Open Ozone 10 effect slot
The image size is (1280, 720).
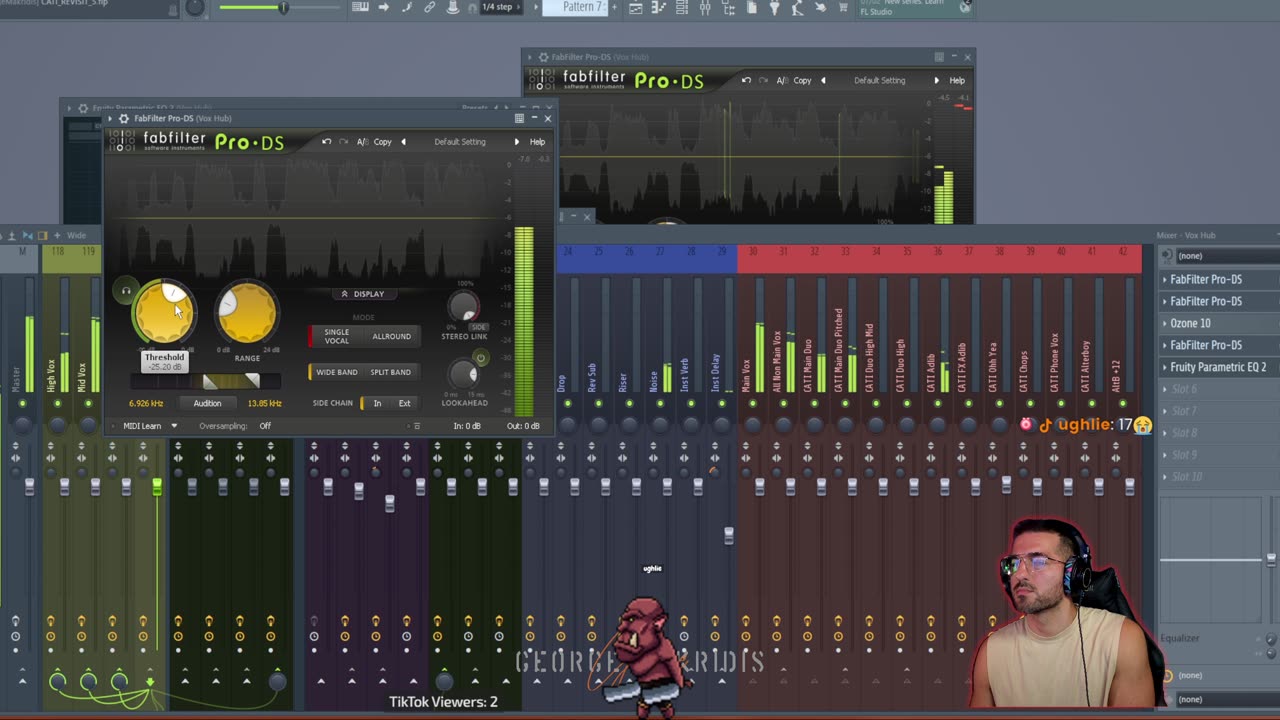1190,323
